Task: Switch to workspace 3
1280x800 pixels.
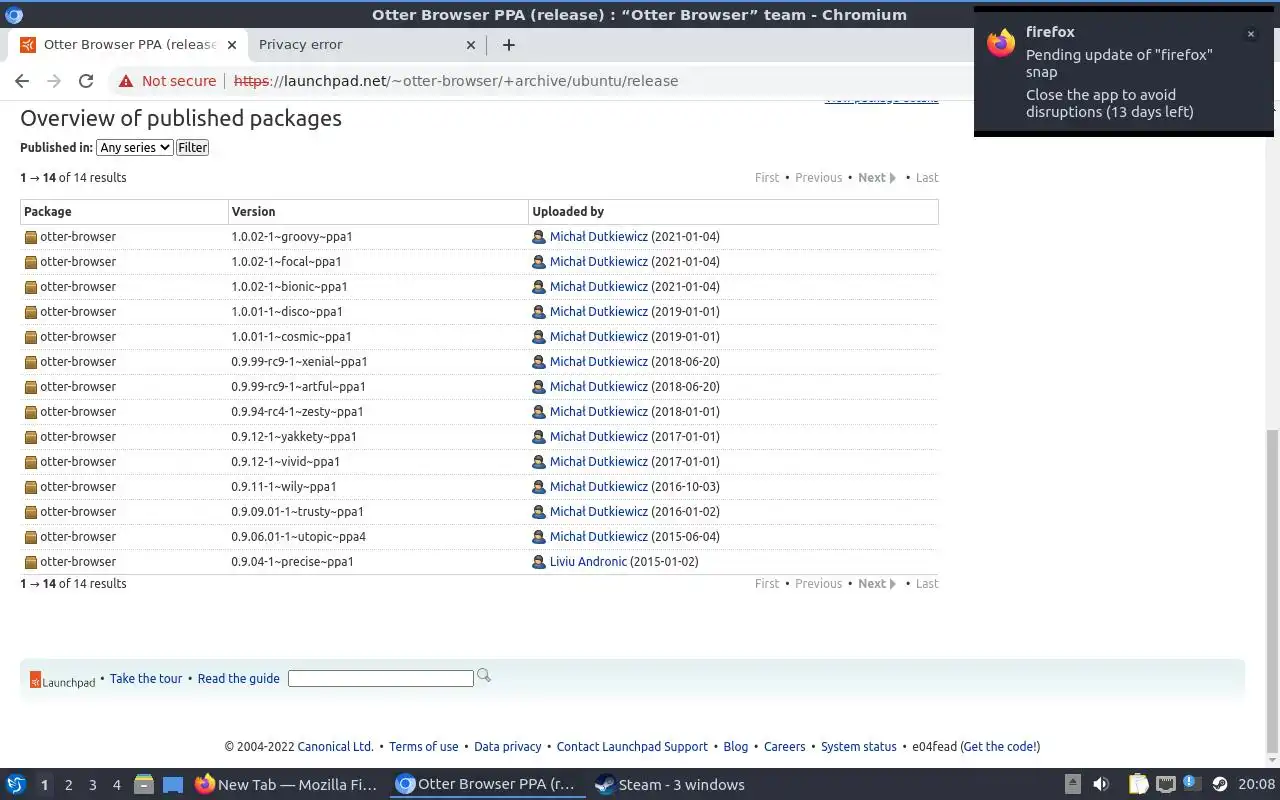Action: [x=92, y=785]
